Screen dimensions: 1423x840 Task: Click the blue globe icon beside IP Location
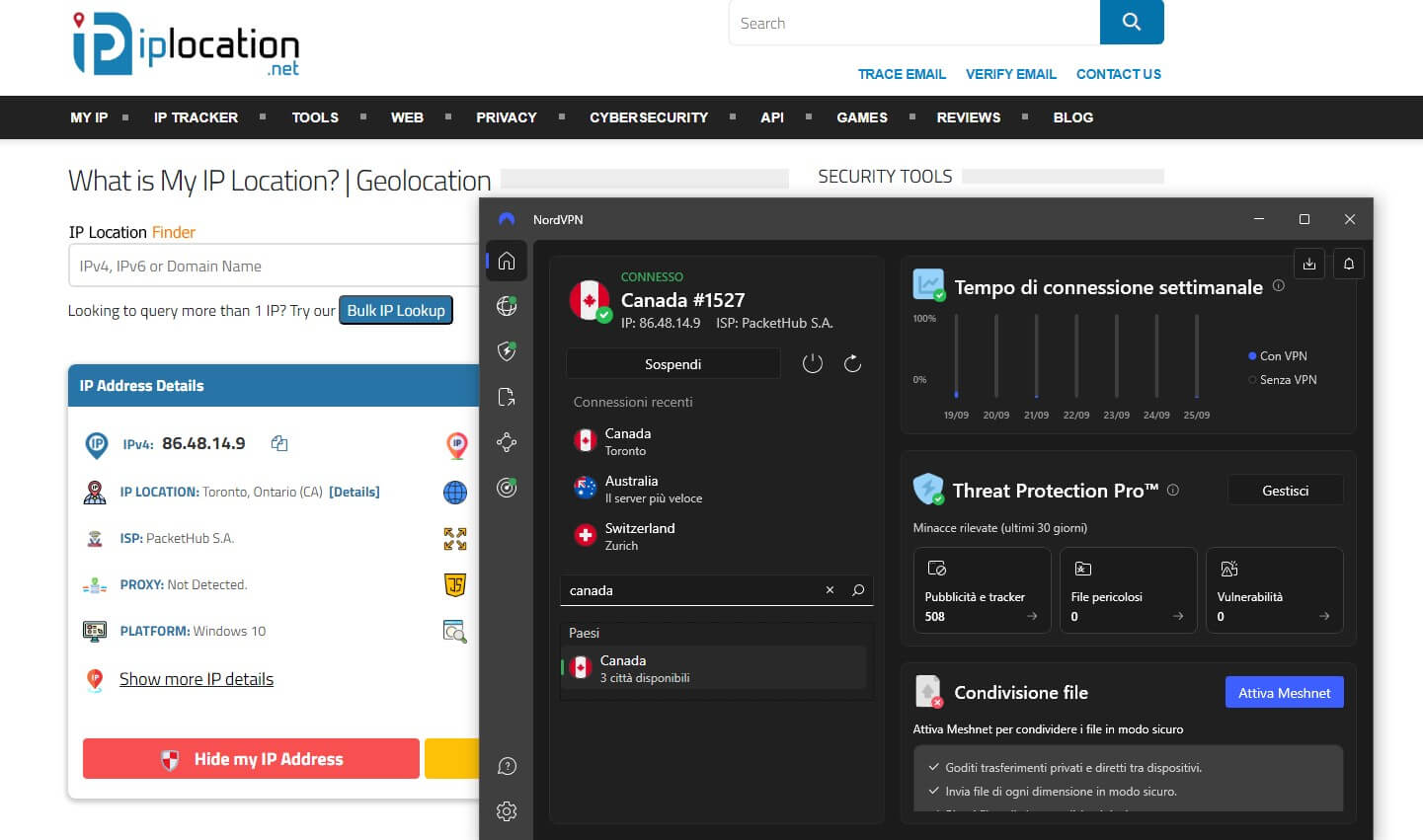pyautogui.click(x=455, y=492)
